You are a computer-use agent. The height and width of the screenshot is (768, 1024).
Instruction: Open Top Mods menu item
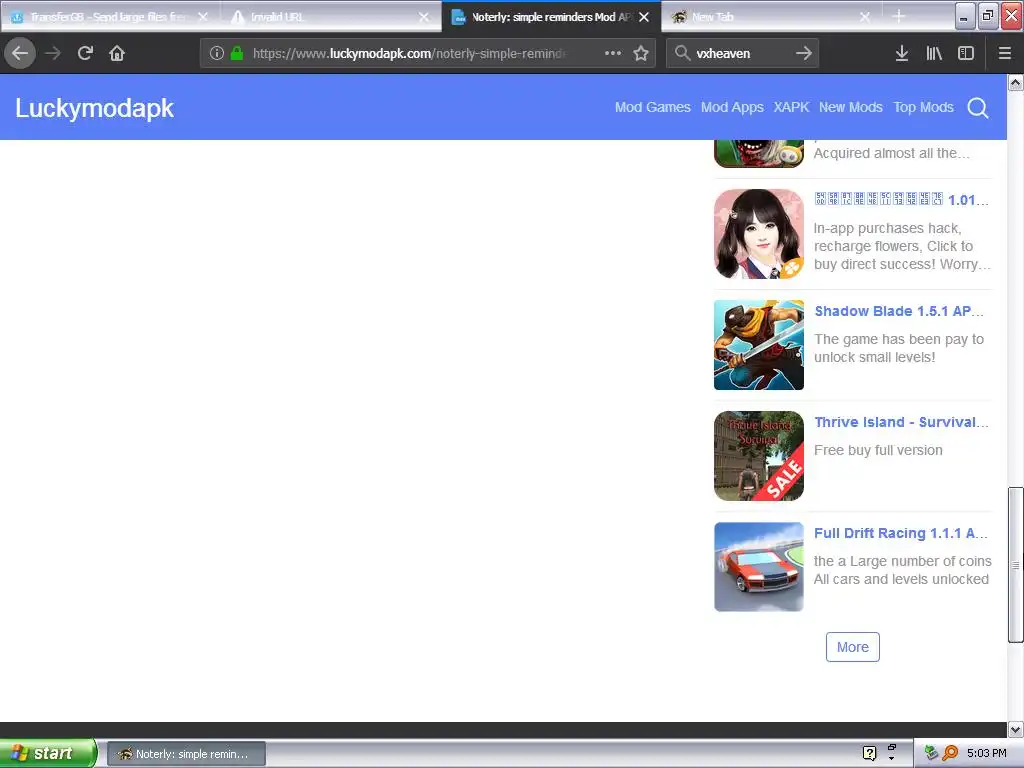pos(923,107)
